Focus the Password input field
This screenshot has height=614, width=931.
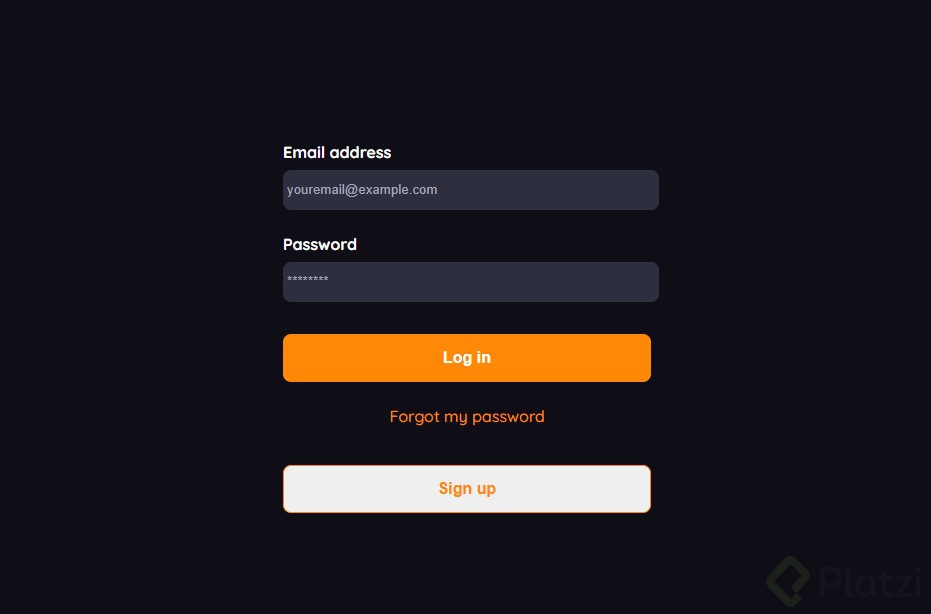pyautogui.click(x=470, y=282)
